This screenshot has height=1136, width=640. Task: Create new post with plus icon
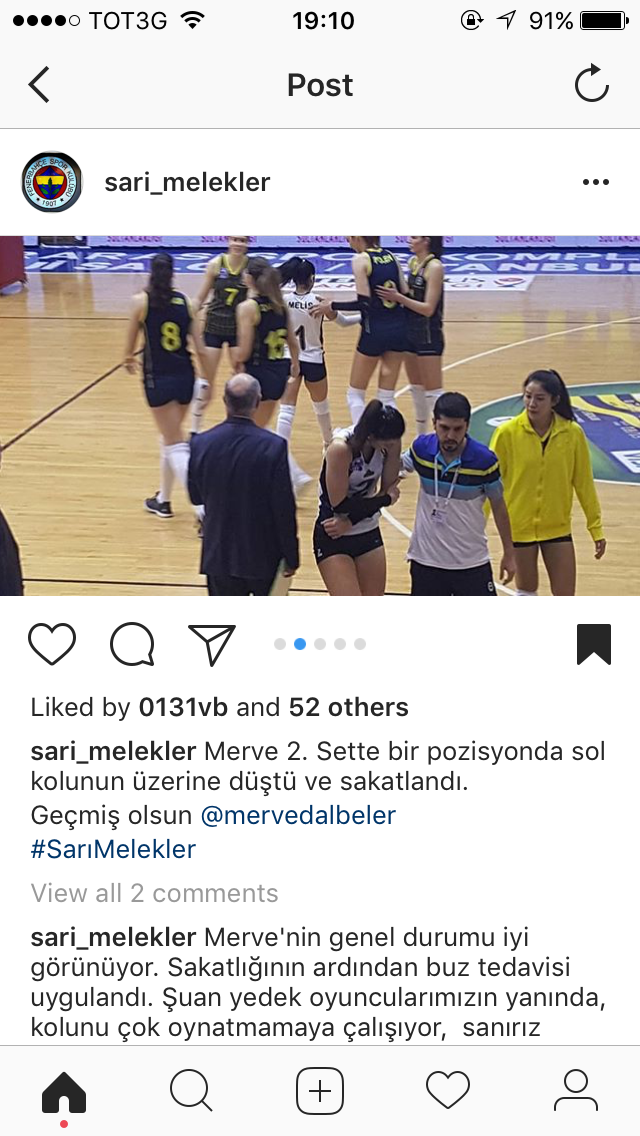tap(320, 1091)
